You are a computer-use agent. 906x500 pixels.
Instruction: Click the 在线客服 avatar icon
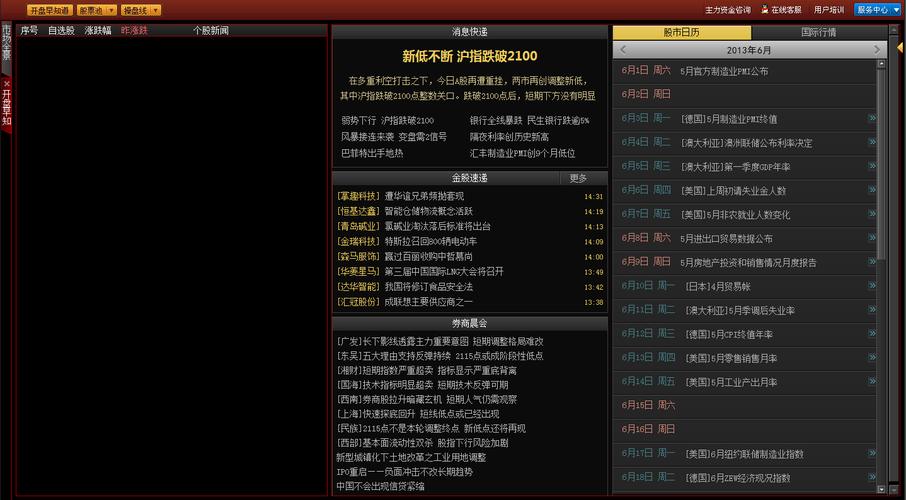click(765, 9)
